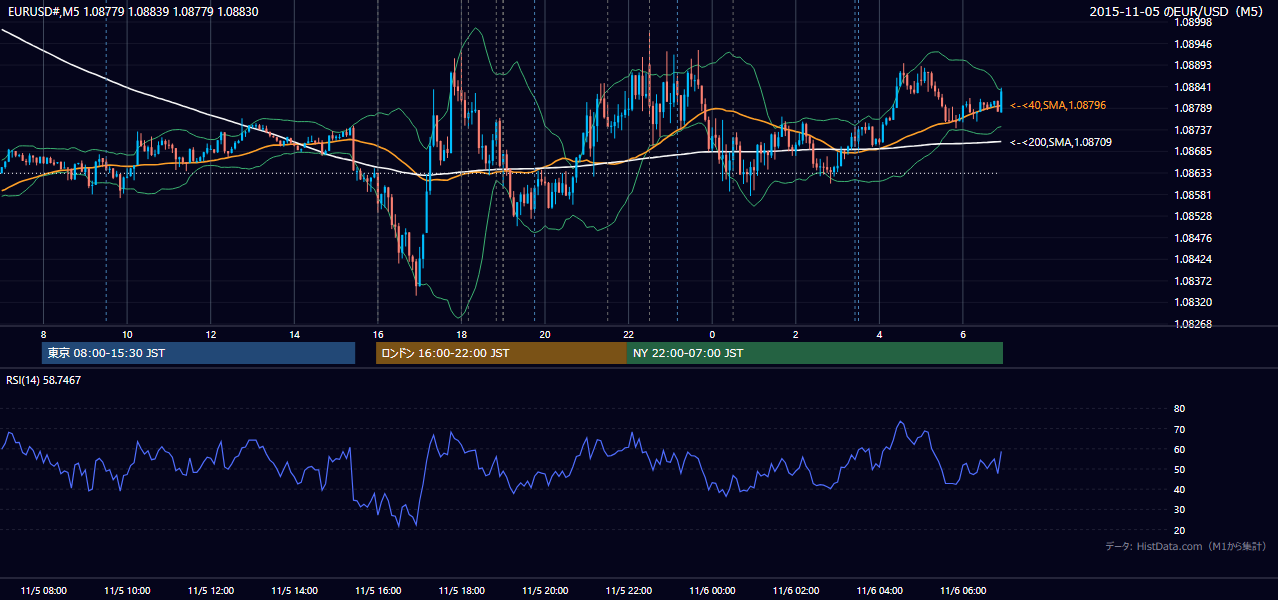Click RSI scale level 70
The width and height of the screenshot is (1278, 600).
tap(1179, 429)
